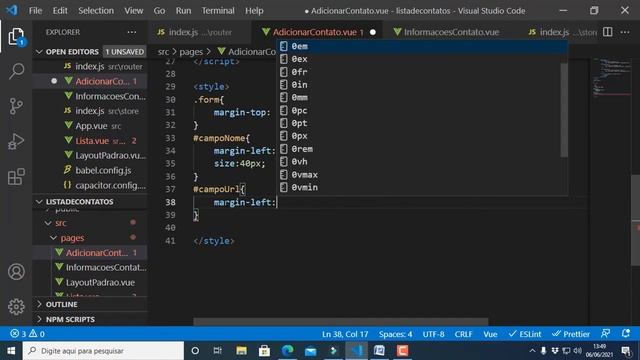Viewport: 640px width, 360px height.
Task: Click ESLint status bar item
Action: point(525,334)
